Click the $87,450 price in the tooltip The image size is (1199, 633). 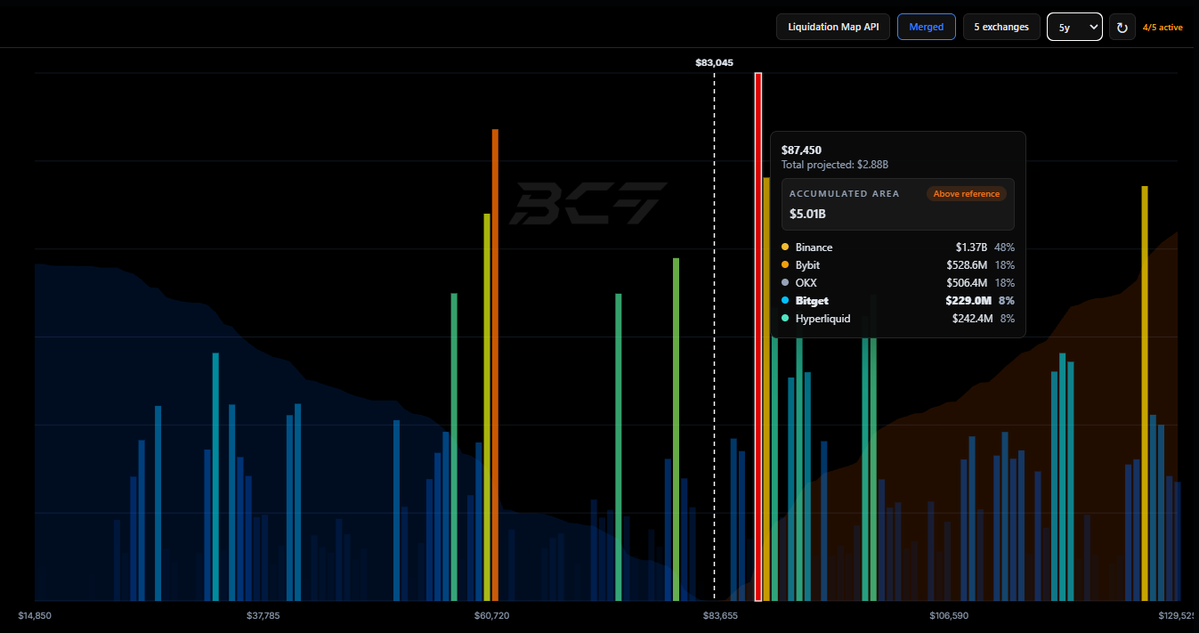click(x=801, y=150)
